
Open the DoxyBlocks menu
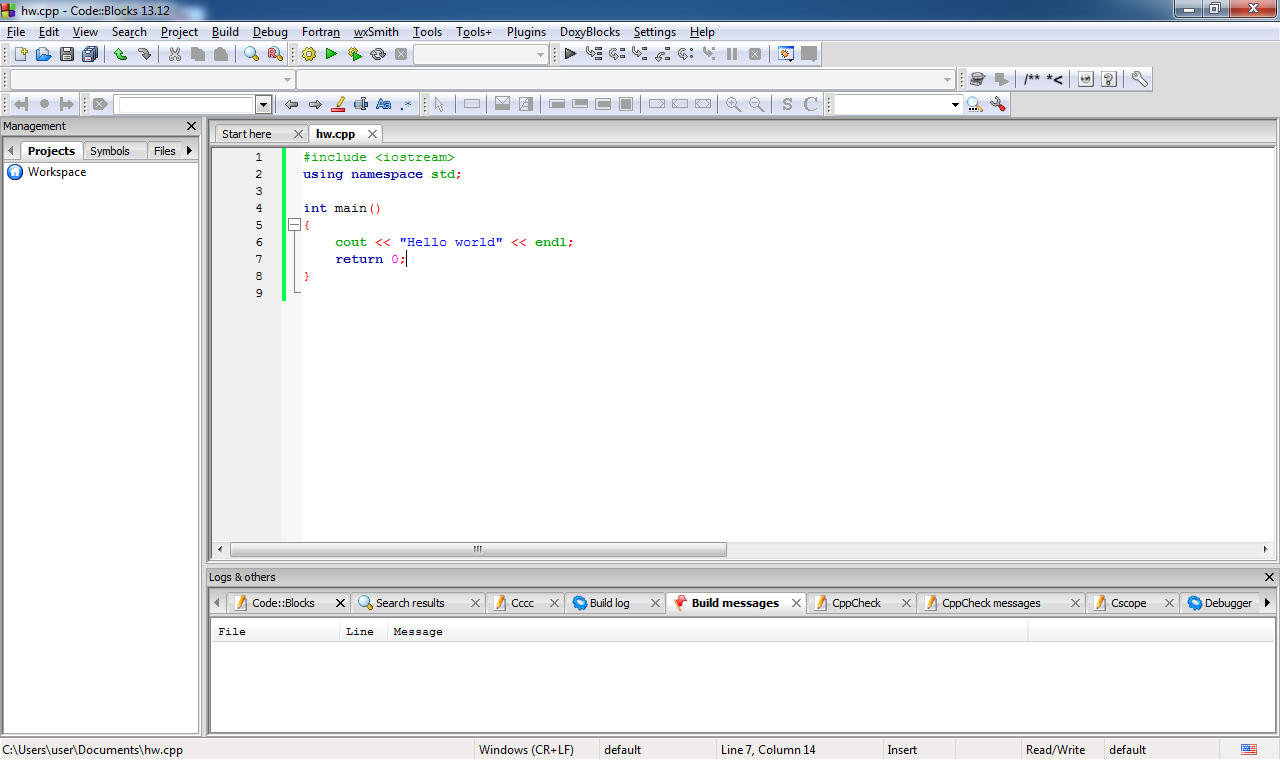(x=589, y=32)
